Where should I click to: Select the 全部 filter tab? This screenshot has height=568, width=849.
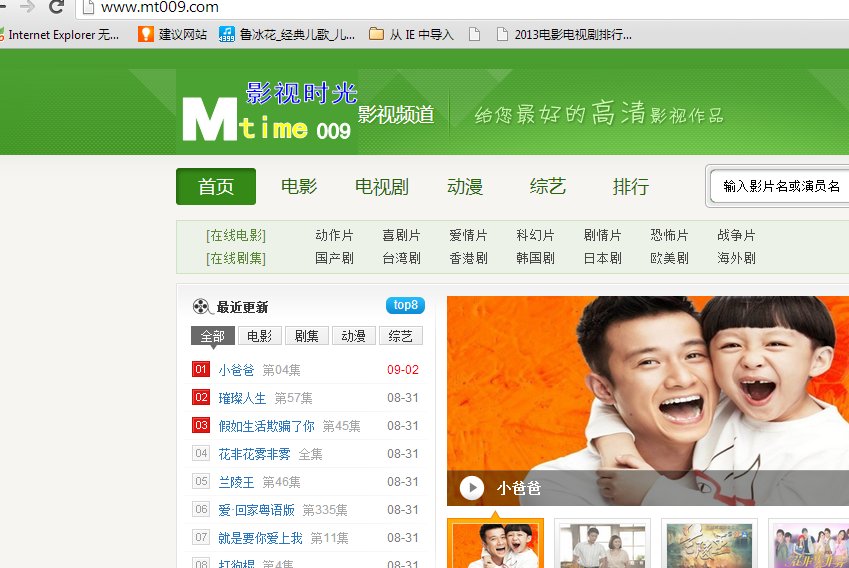coord(213,336)
